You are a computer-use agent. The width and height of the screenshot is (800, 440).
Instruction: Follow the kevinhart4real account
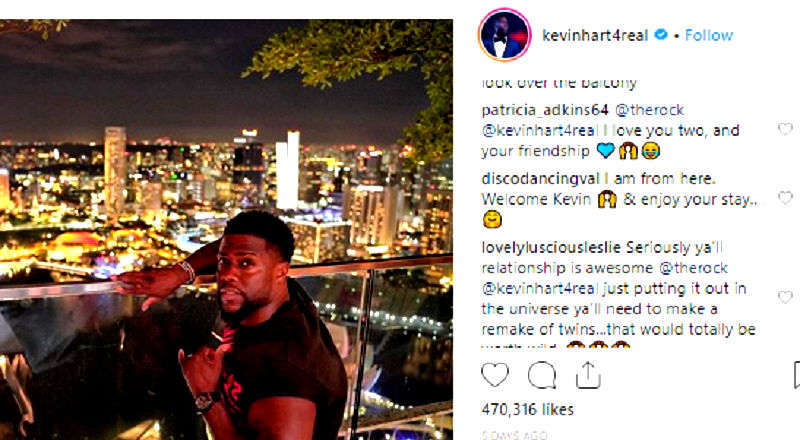pos(709,35)
